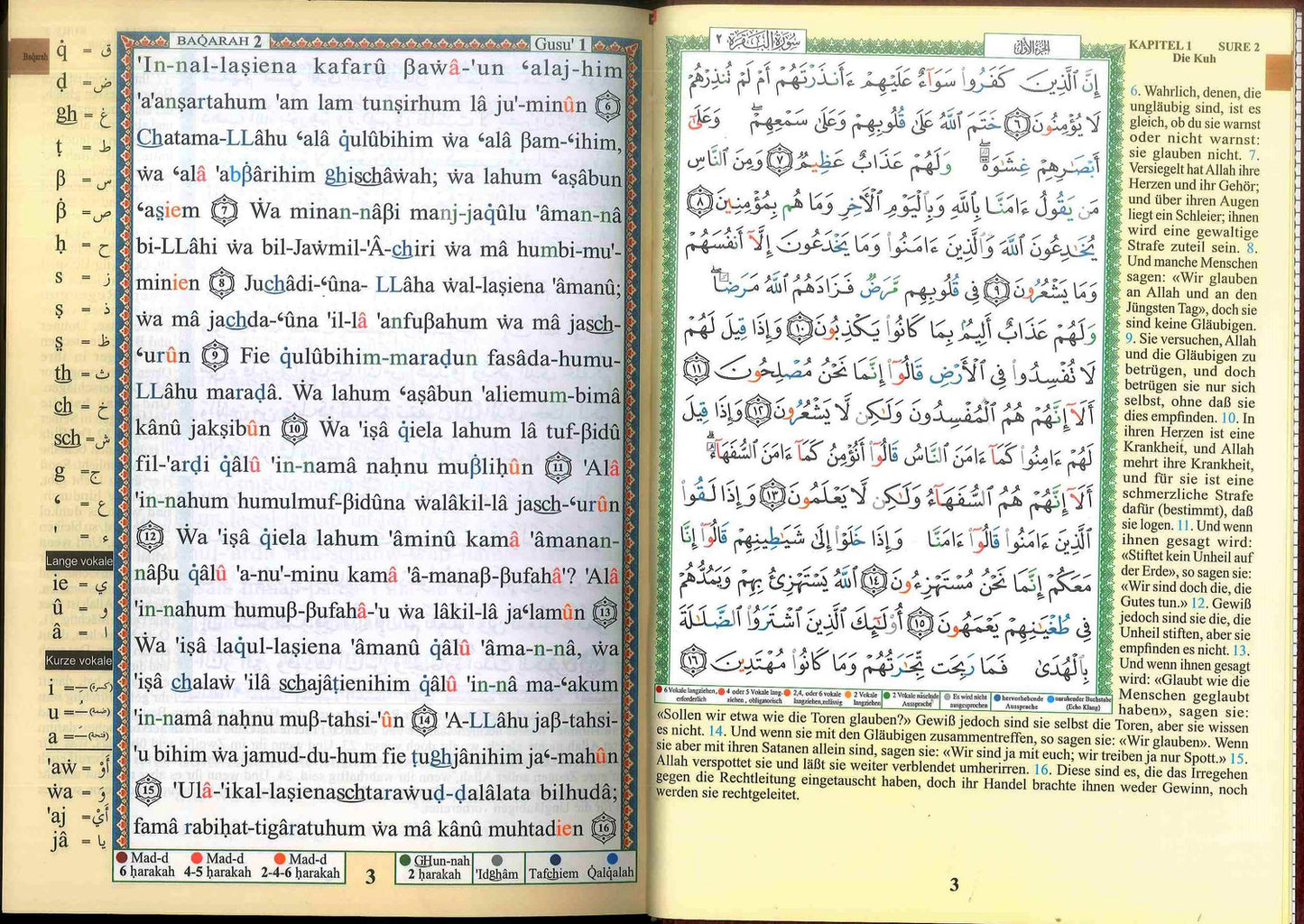Click the 'Kurze vokale' section label
The width and height of the screenshot is (1304, 924).
pyautogui.click(x=79, y=661)
